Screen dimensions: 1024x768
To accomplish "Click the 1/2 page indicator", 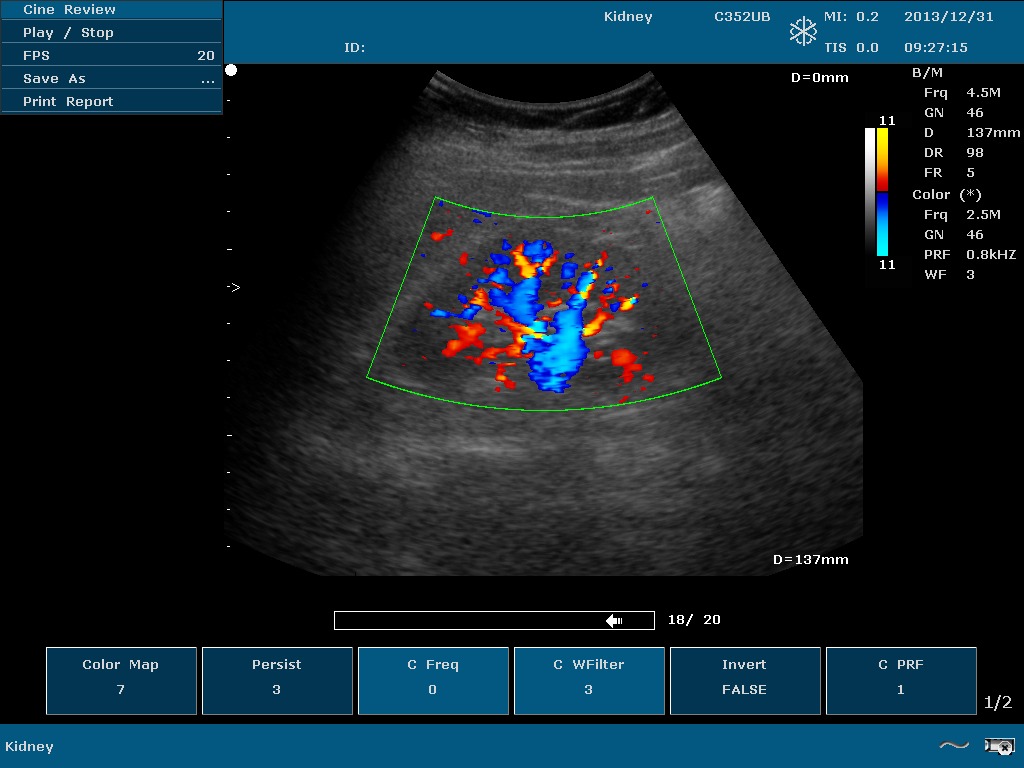I will pos(998,703).
